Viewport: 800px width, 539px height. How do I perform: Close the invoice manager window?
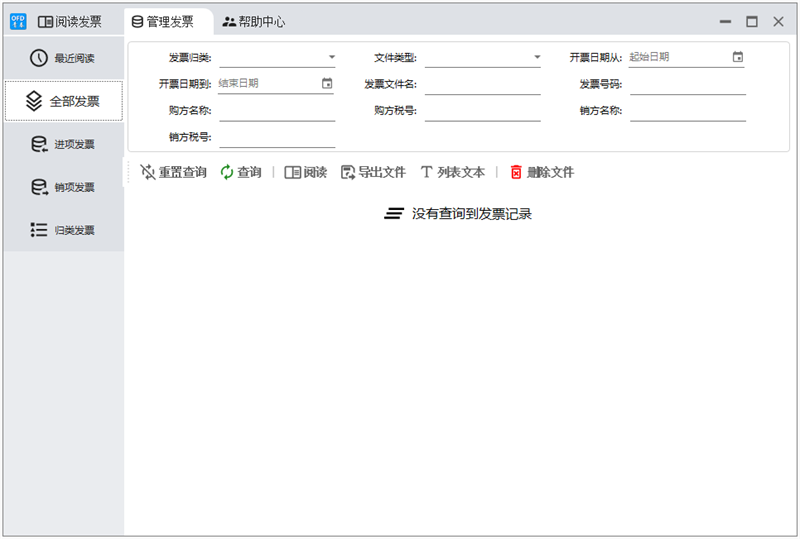click(778, 21)
